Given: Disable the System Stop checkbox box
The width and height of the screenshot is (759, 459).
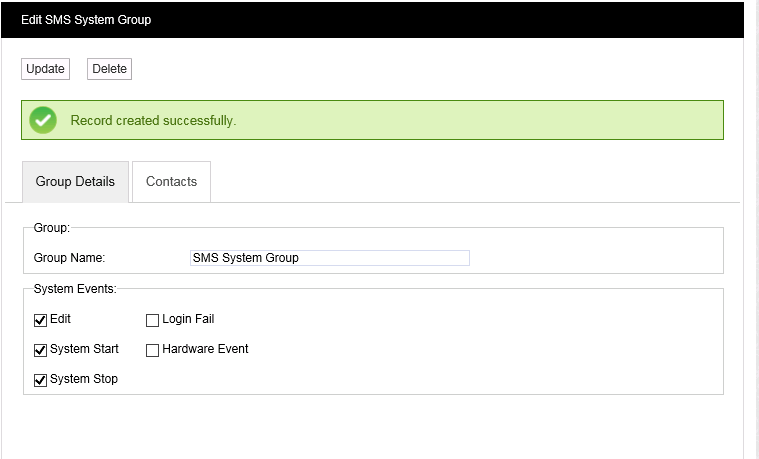Looking at the screenshot, I should click(41, 380).
